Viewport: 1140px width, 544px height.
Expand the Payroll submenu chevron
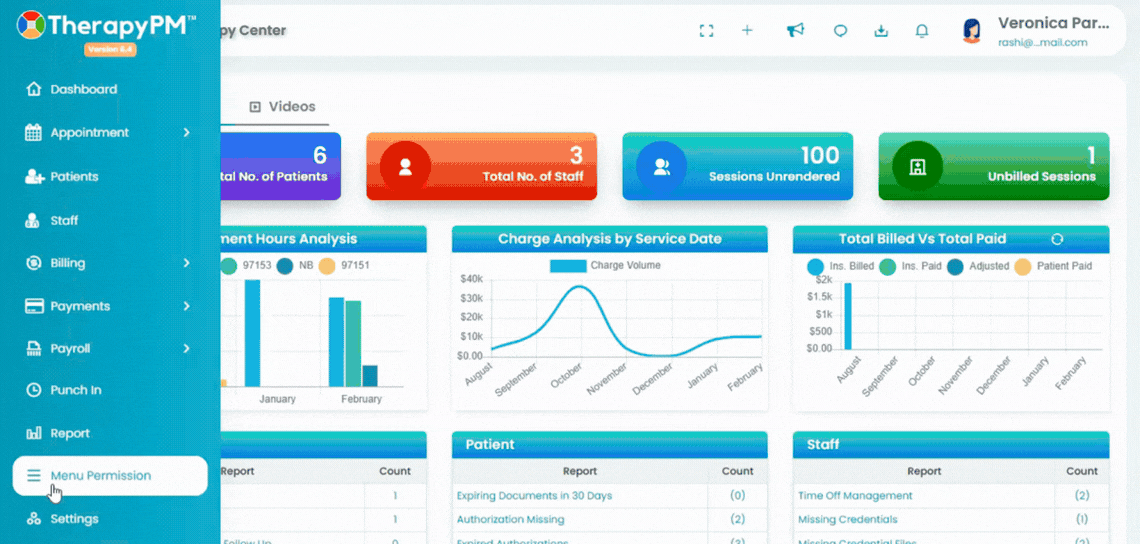(187, 348)
